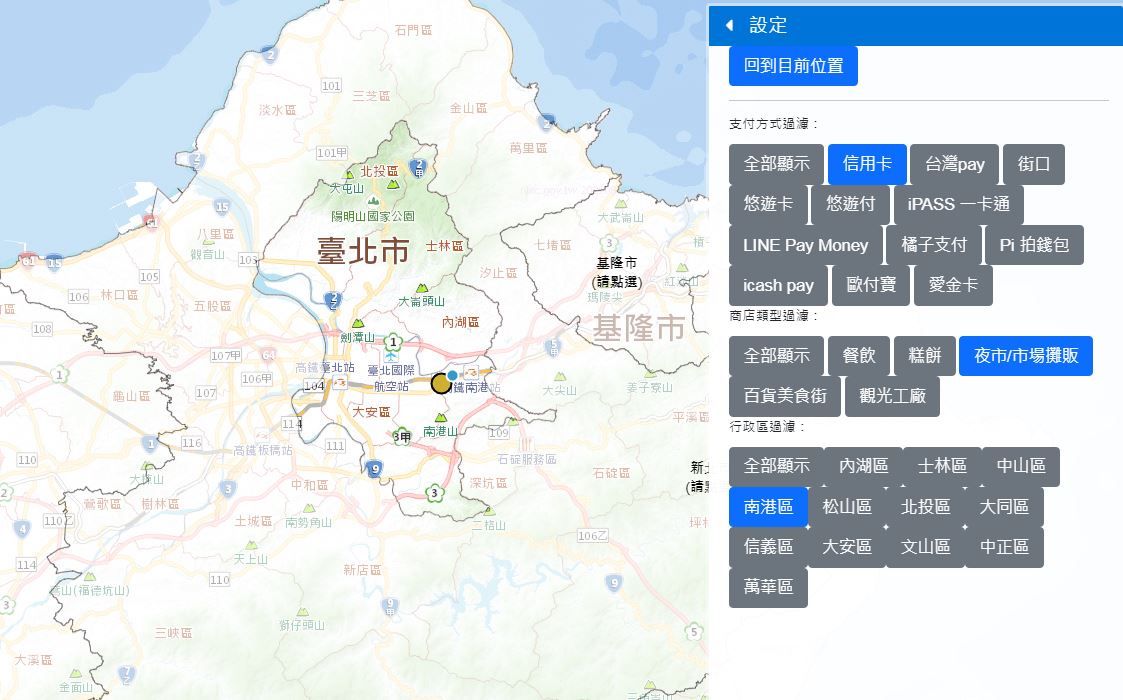1123x700 pixels.
Task: Select 夜市/市場攤販 shop type
Action: click(x=1025, y=356)
